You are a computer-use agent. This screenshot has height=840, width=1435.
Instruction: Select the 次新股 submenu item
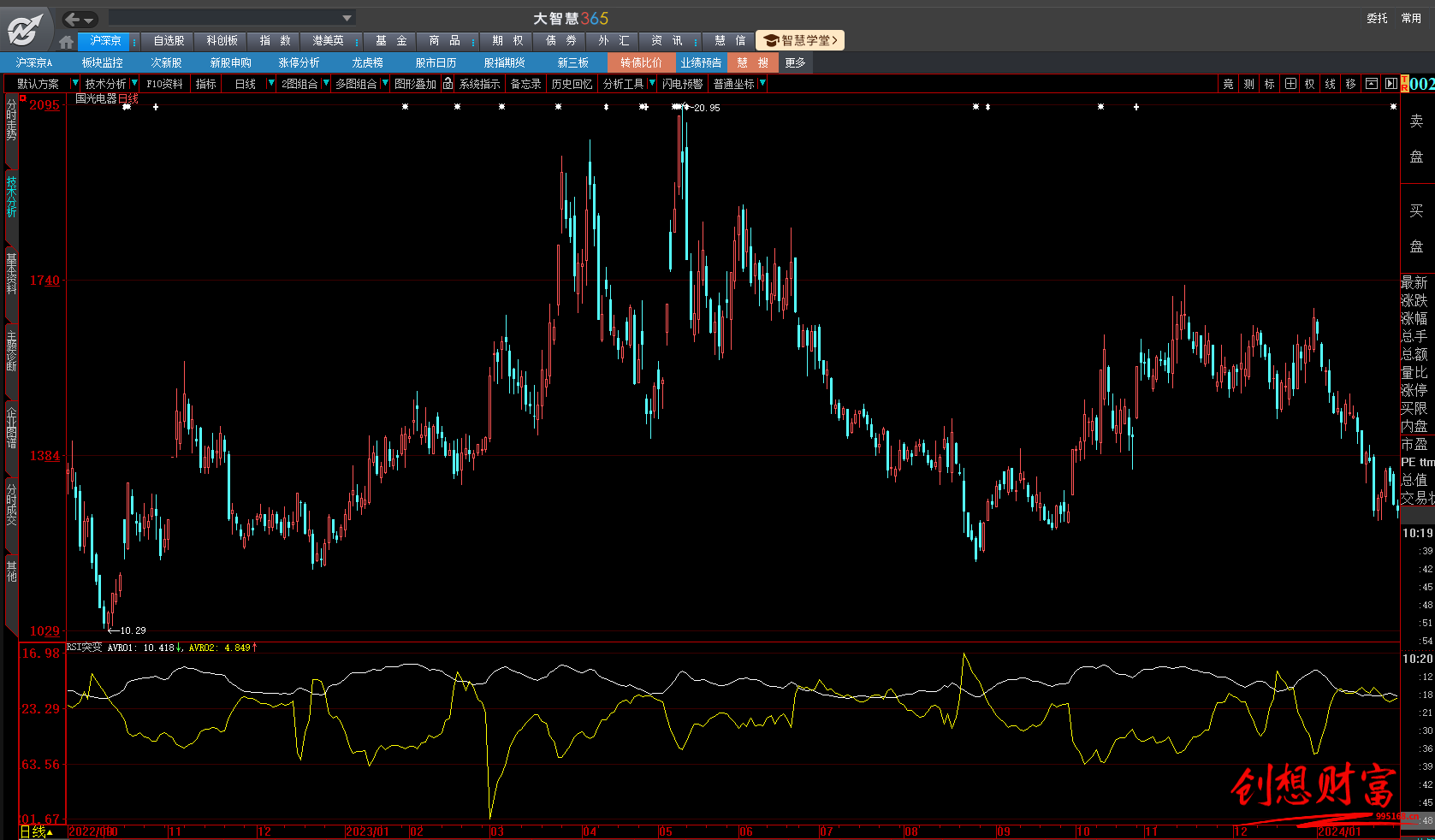tap(166, 62)
